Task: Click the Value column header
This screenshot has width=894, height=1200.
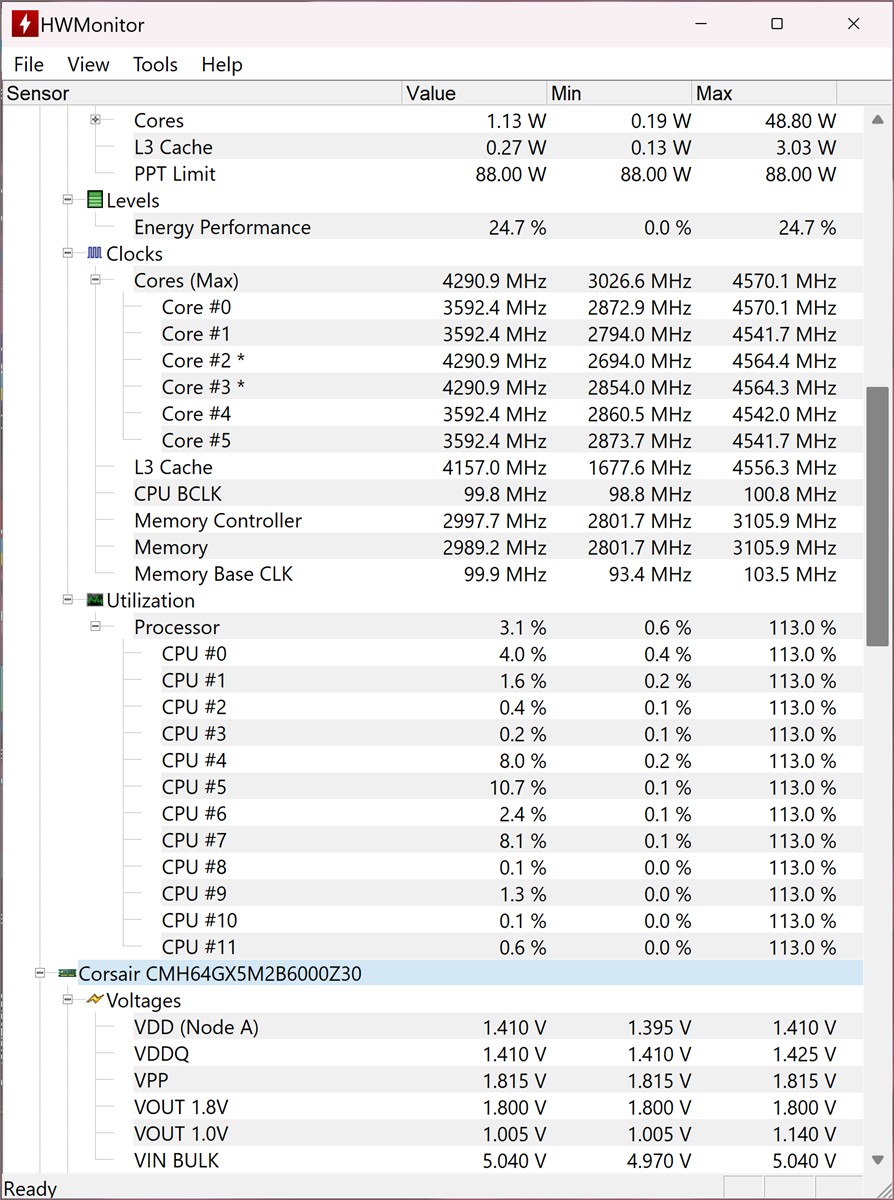Action: 474,93
